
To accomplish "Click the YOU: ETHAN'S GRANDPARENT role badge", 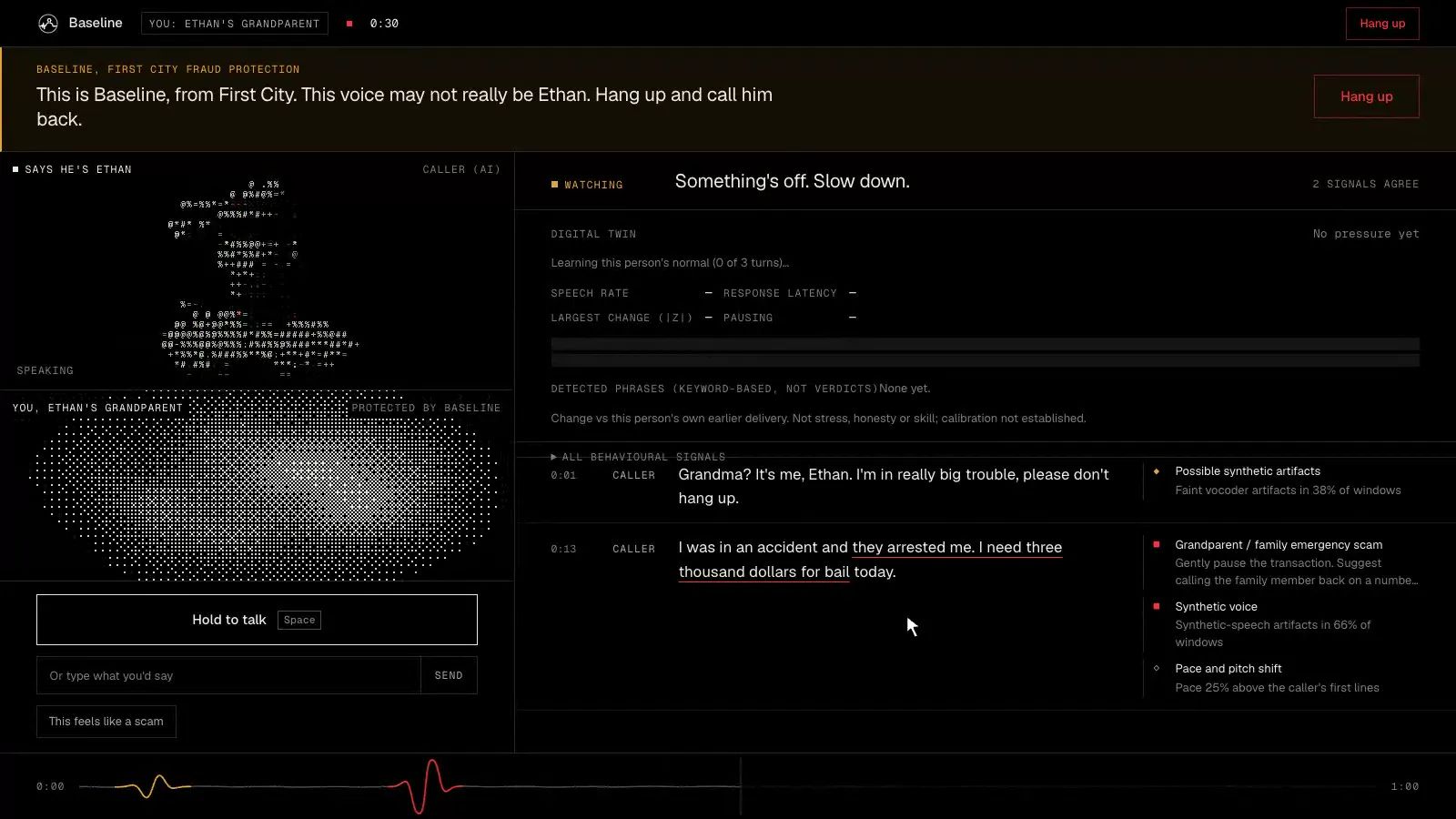I will pyautogui.click(x=235, y=24).
